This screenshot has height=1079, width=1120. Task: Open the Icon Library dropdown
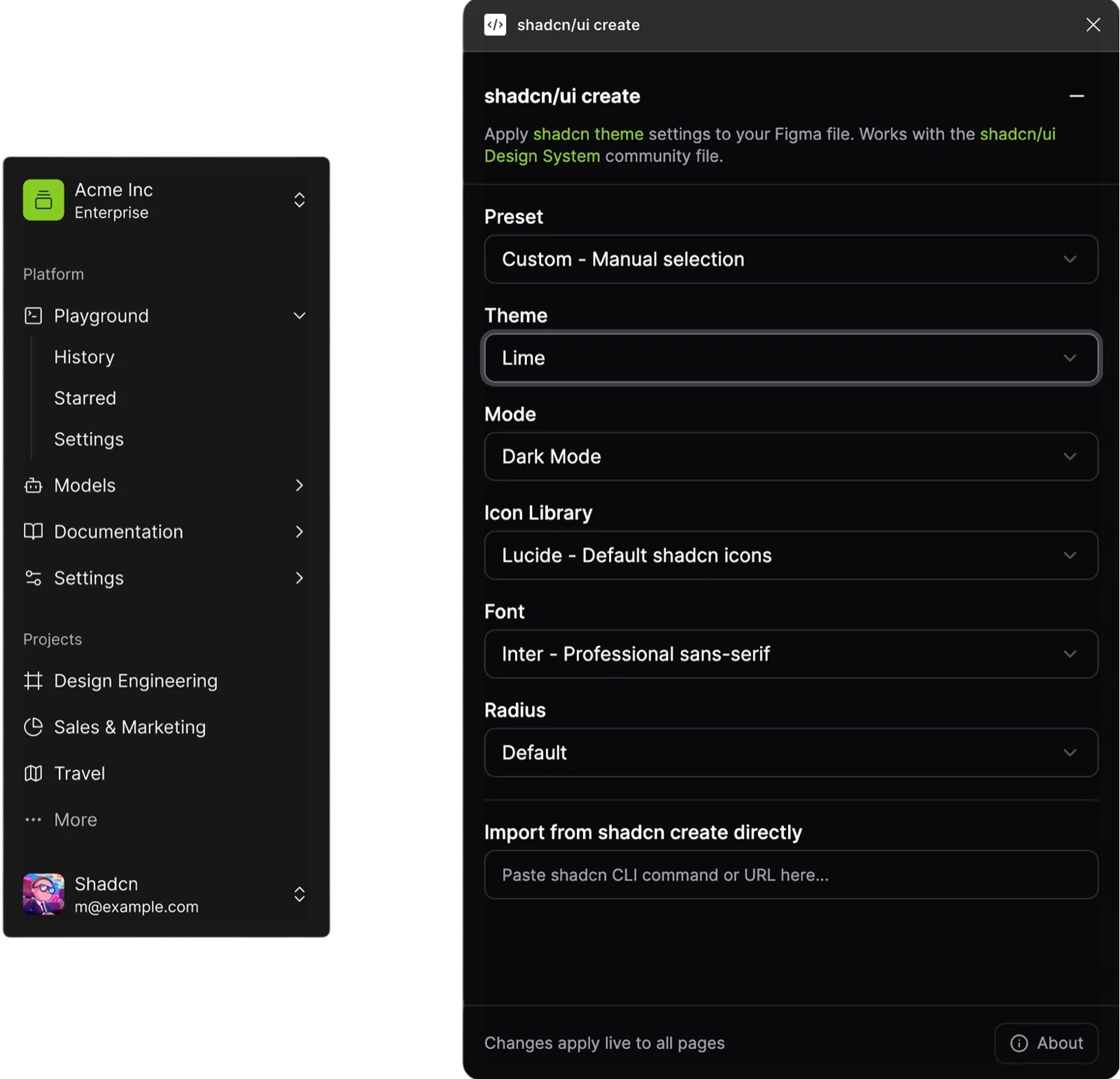(x=791, y=555)
